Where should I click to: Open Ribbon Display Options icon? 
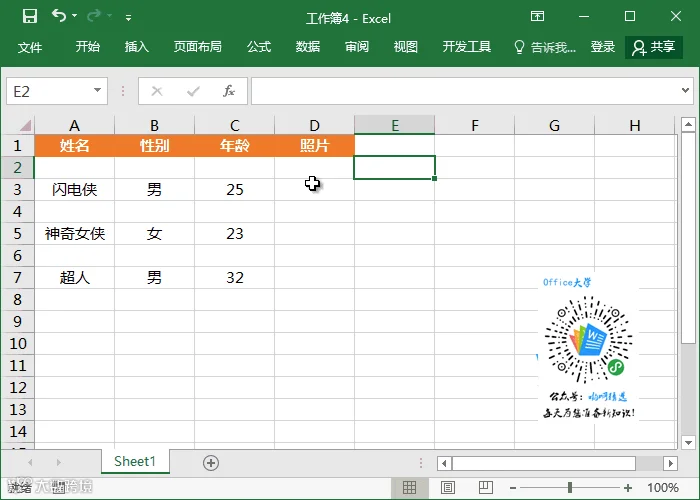538,17
